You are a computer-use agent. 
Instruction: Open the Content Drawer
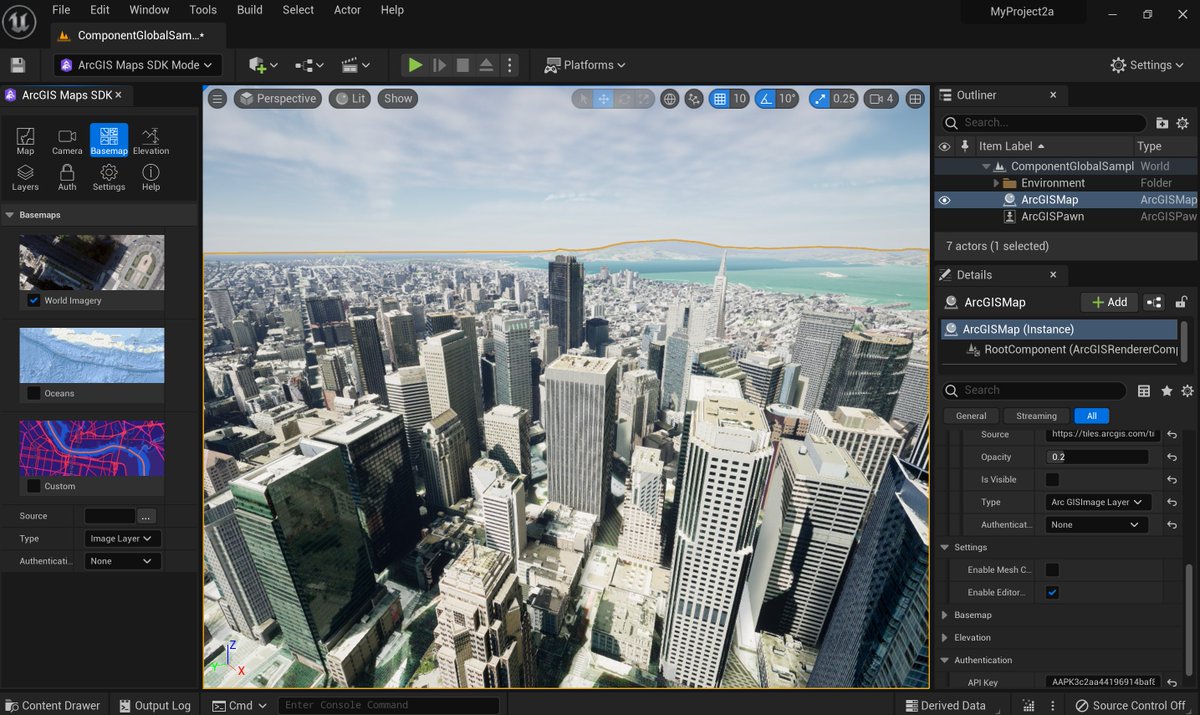coord(52,705)
